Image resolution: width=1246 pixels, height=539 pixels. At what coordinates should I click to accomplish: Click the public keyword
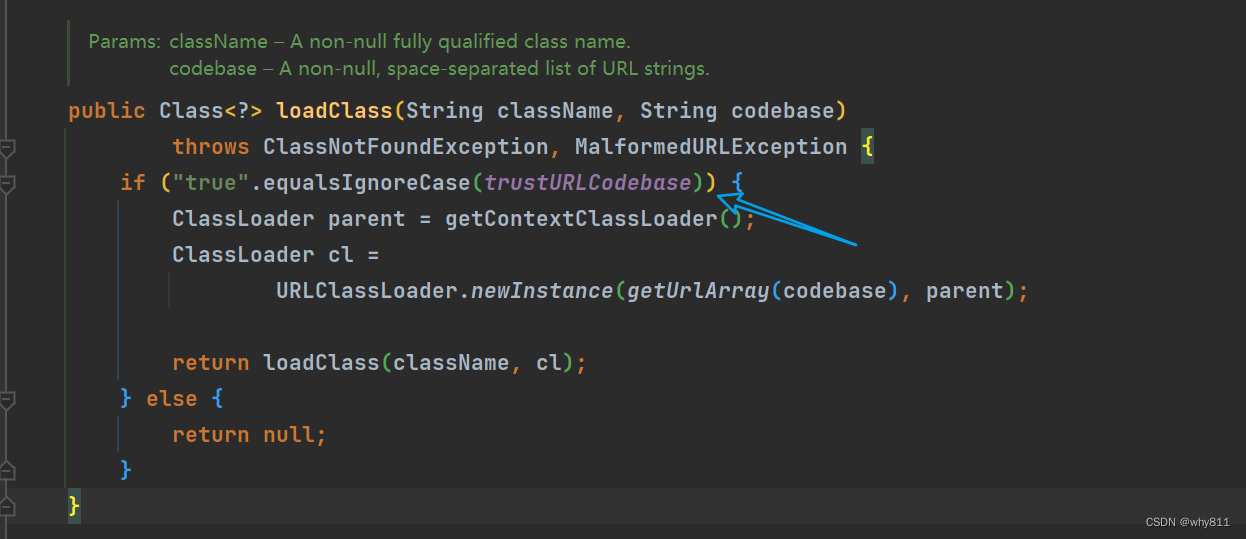pos(107,111)
